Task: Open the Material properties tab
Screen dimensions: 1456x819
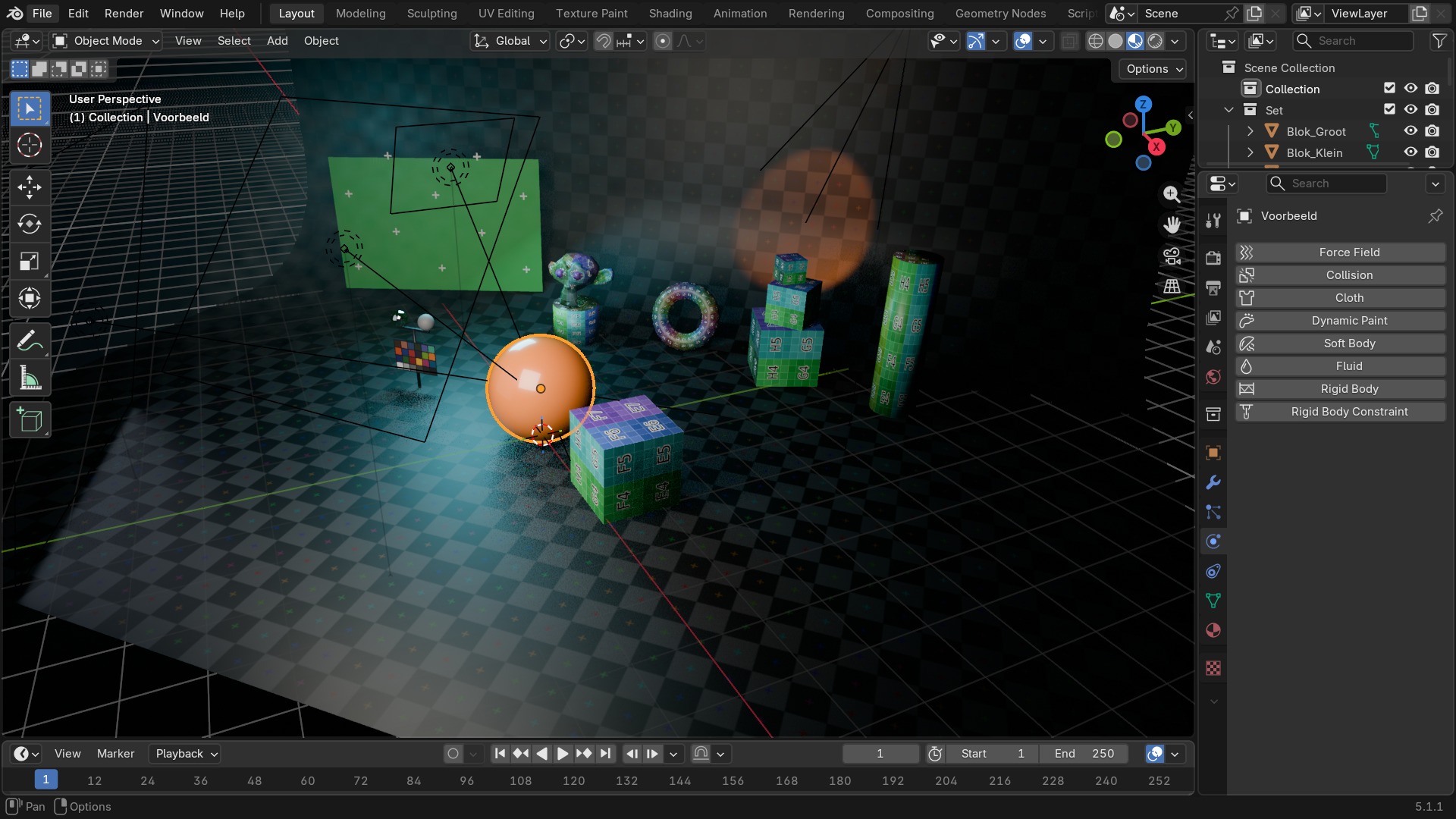Action: (1213, 630)
